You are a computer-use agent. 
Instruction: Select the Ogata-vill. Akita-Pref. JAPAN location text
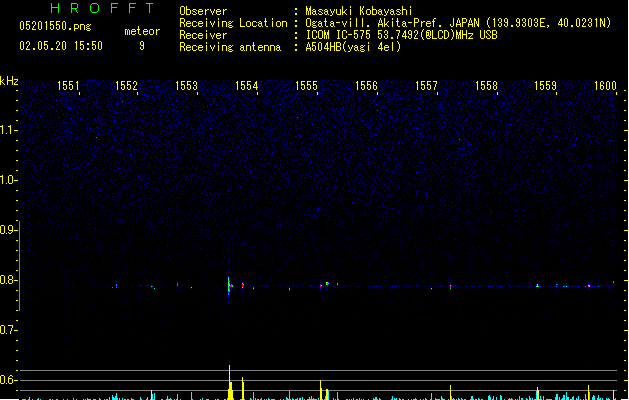(x=458, y=23)
